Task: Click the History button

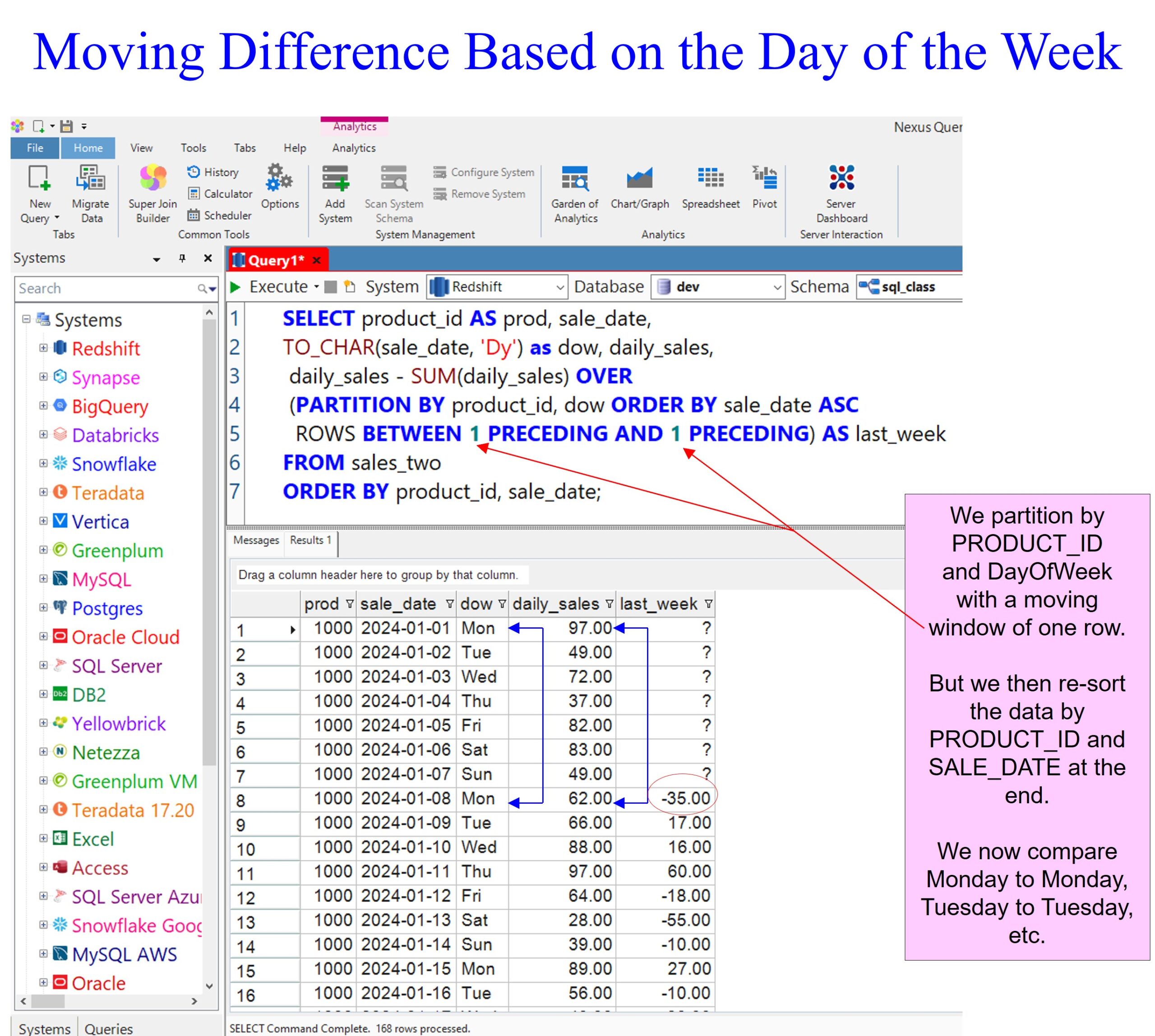Action: (x=213, y=172)
